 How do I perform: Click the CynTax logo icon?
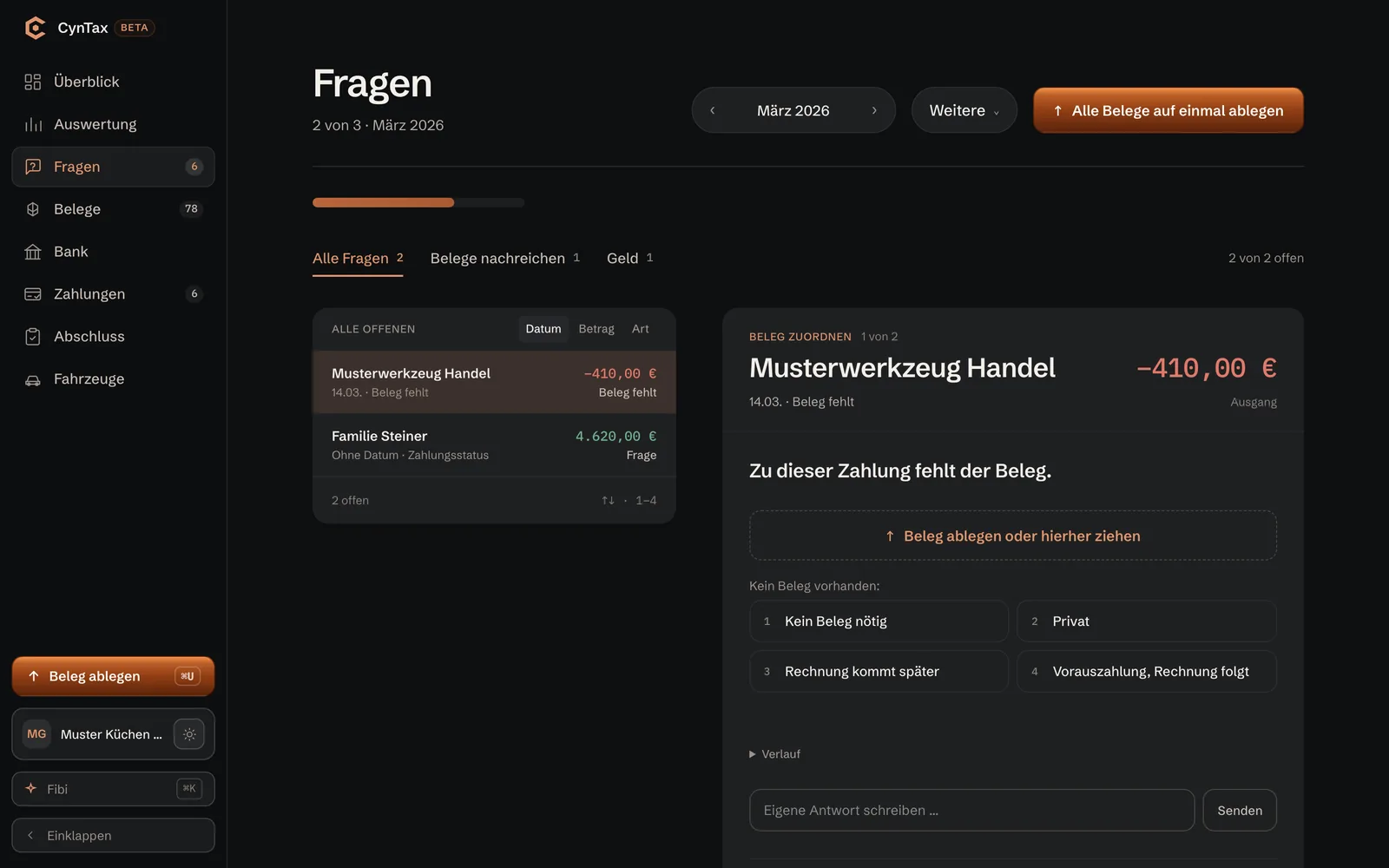[35, 28]
